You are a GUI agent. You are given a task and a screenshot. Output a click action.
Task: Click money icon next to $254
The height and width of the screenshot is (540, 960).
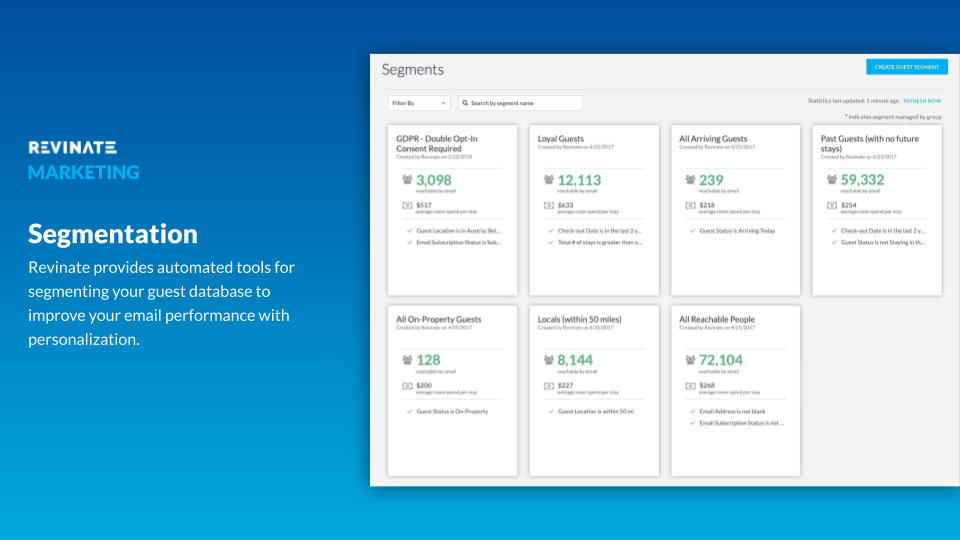831,206
